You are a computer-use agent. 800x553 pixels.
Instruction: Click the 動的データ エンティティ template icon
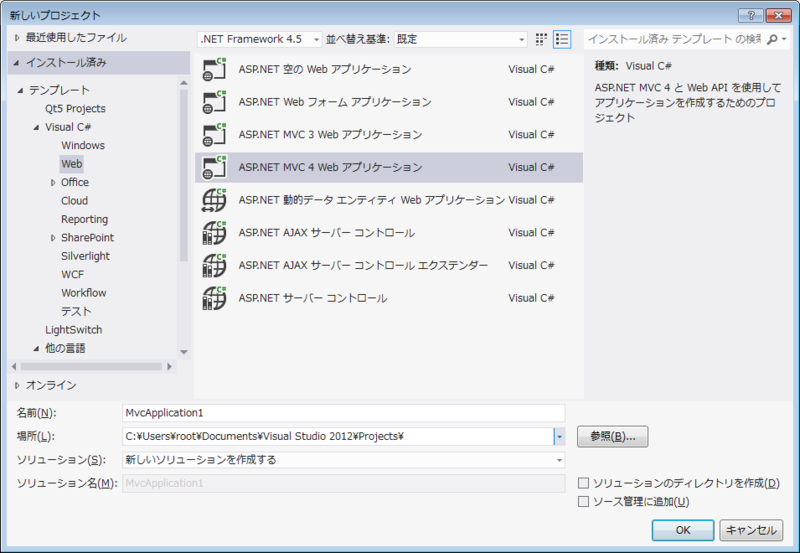coord(214,200)
